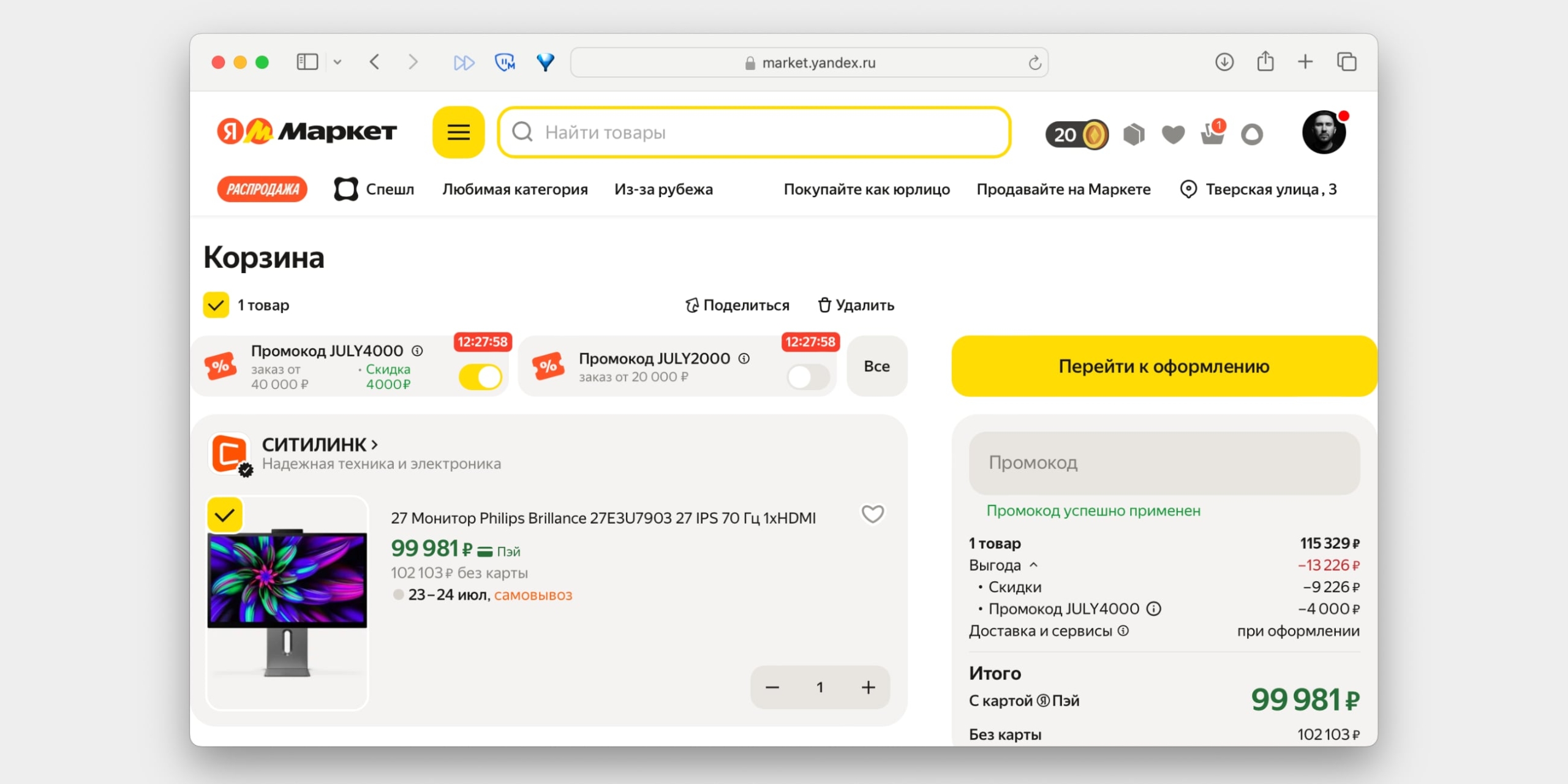1568x784 pixels.
Task: Click the fast-forward extension icon
Action: click(x=464, y=62)
